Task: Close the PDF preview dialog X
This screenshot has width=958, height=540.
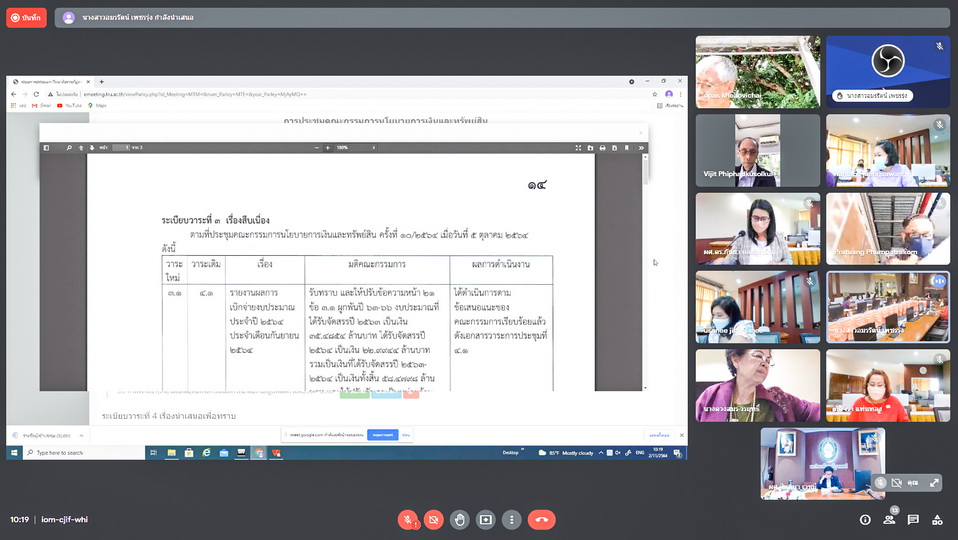Action: 641,133
